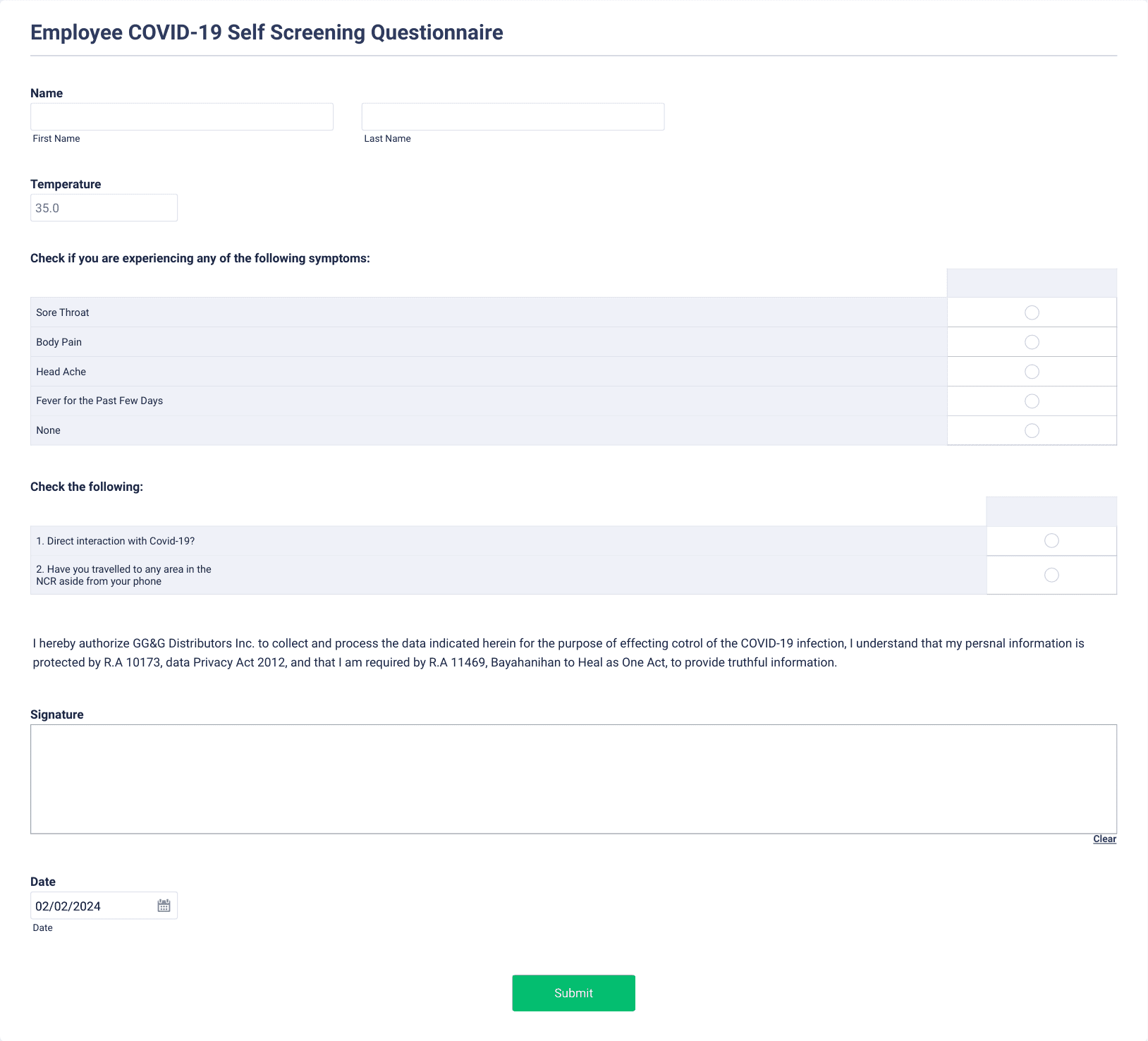The width and height of the screenshot is (1148, 1041).
Task: Click the Fever for the Past Few Days label
Action: point(99,401)
